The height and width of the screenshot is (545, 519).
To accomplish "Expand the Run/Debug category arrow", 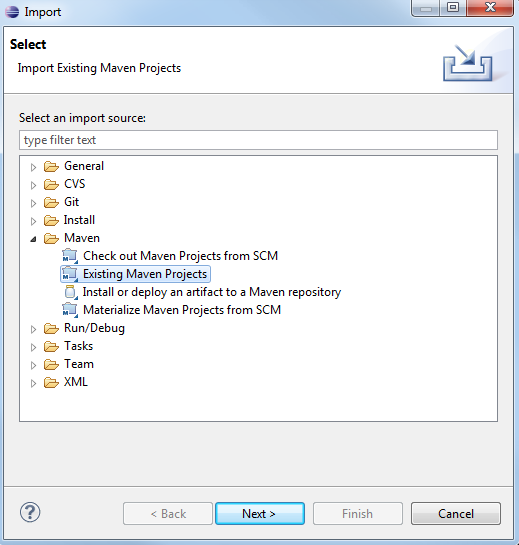I will (33, 329).
